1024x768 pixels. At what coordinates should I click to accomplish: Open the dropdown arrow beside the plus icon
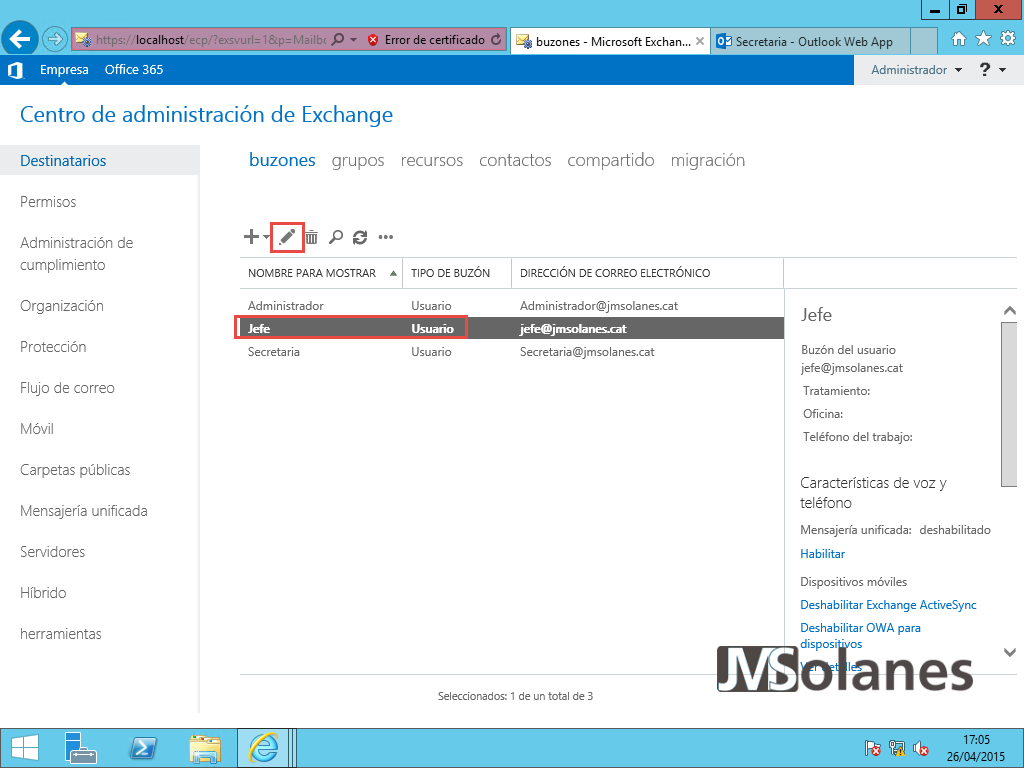point(266,237)
